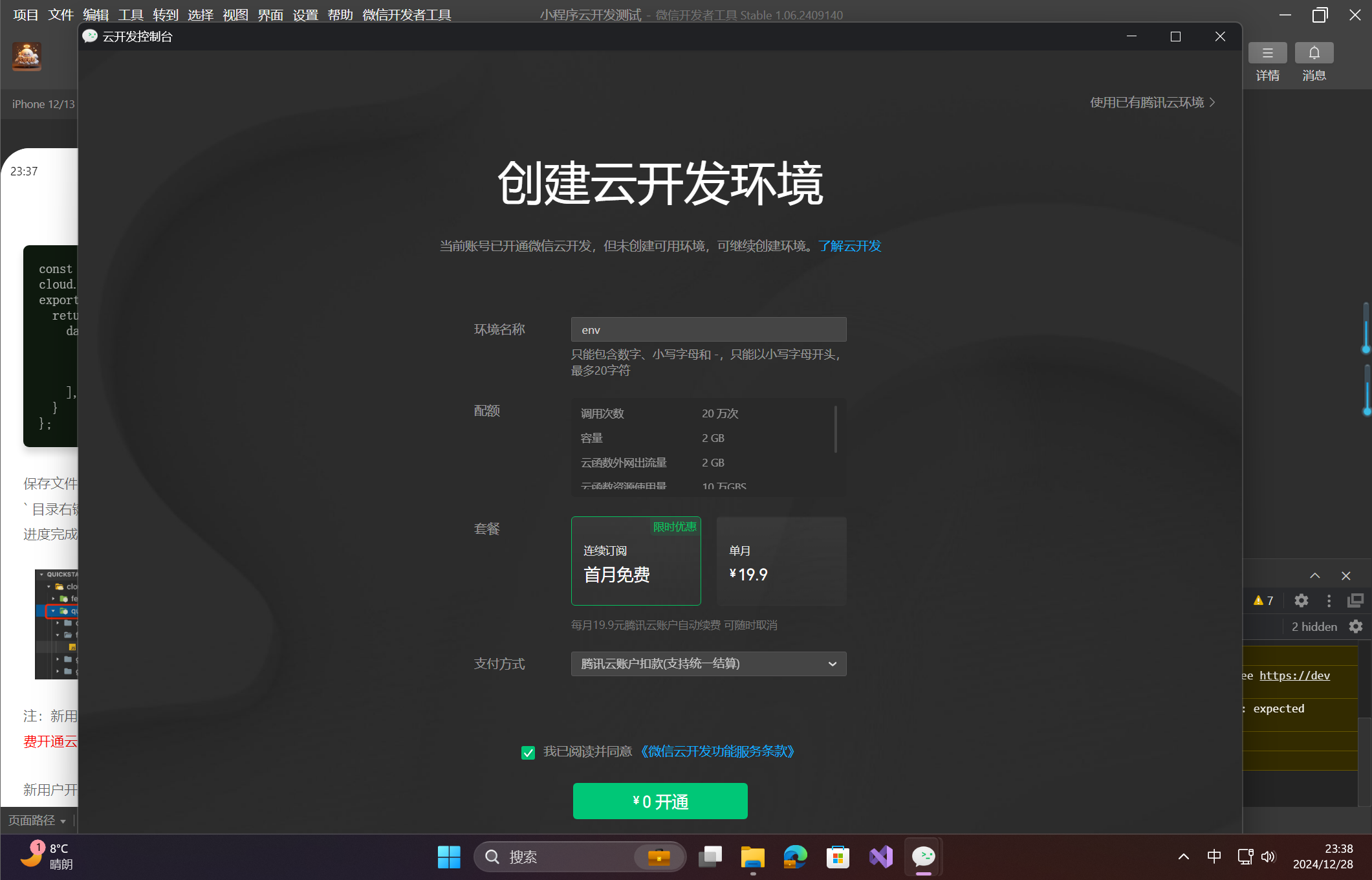Open the 消息 notifications panel

(x=1314, y=61)
